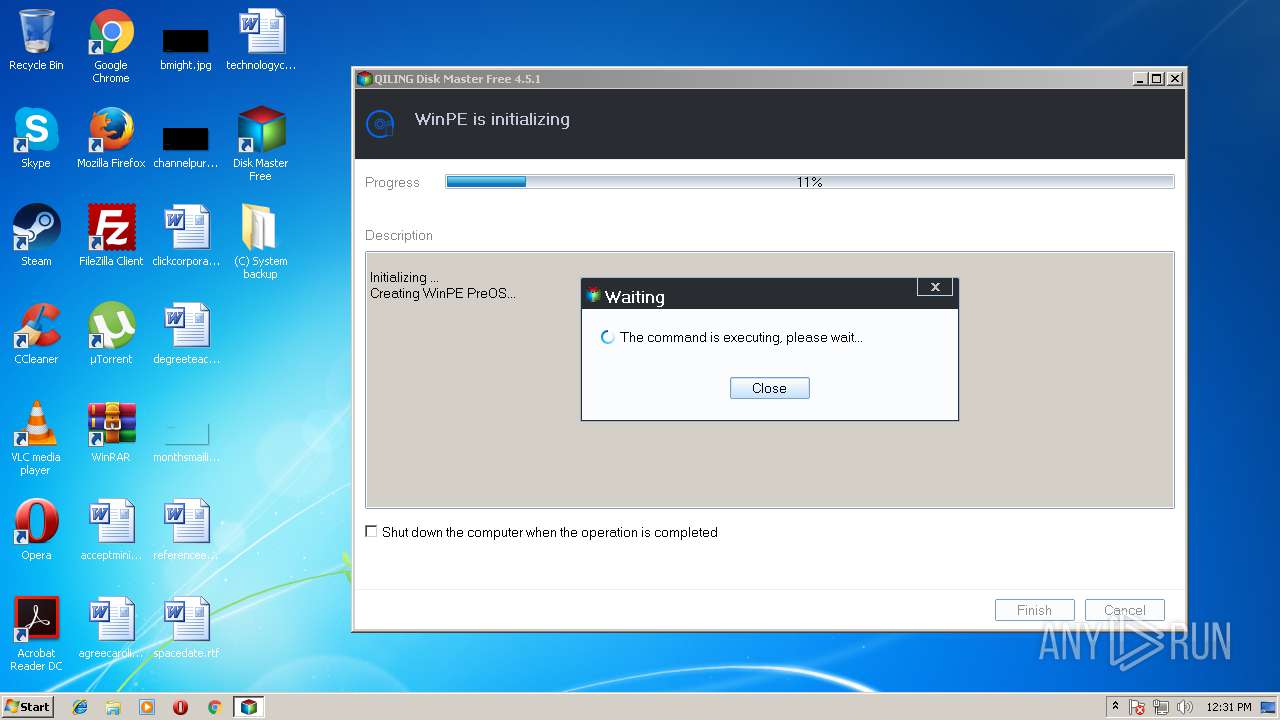This screenshot has height=720, width=1280.
Task: Switch to Disk Master taskbar button
Action: tap(248, 707)
